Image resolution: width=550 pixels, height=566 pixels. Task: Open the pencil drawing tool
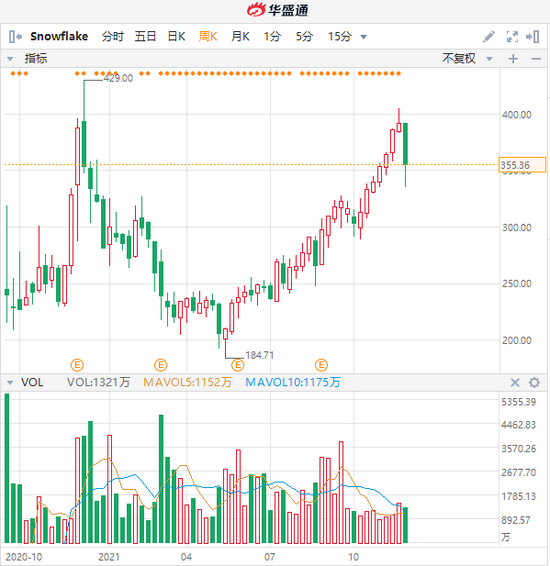coord(489,36)
